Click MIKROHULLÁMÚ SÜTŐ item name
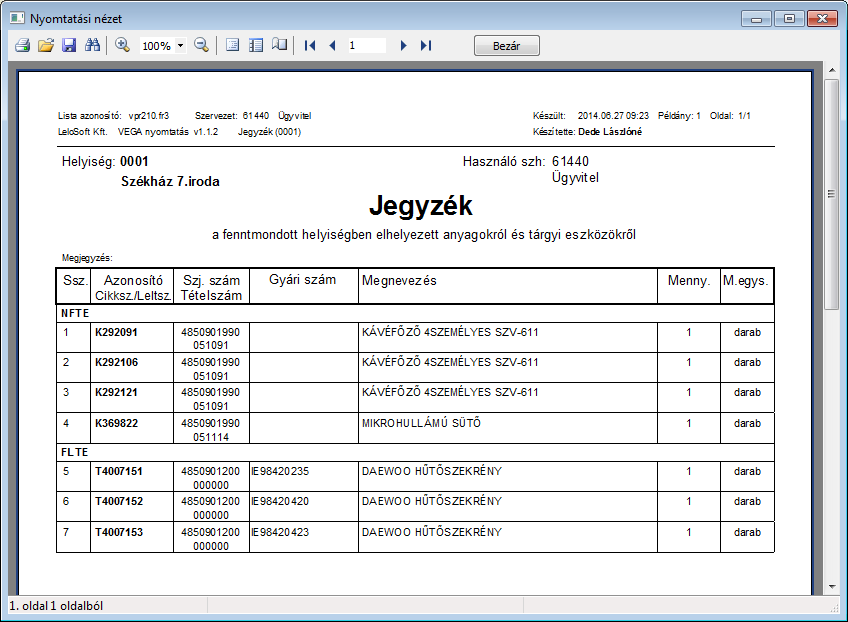This screenshot has height=622, width=848. pyautogui.click(x=421, y=423)
